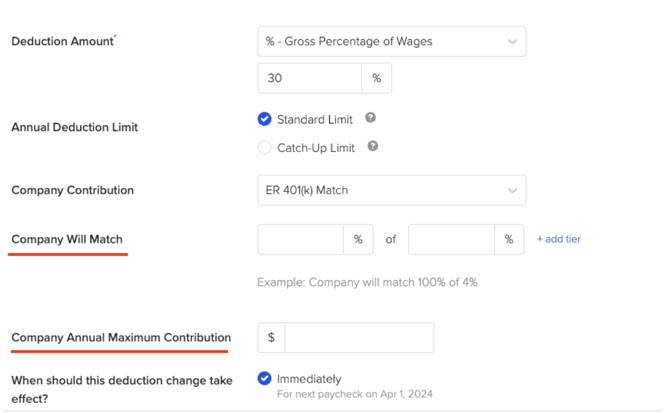
Task: Choose Immediately for deduction change timing
Action: (264, 378)
